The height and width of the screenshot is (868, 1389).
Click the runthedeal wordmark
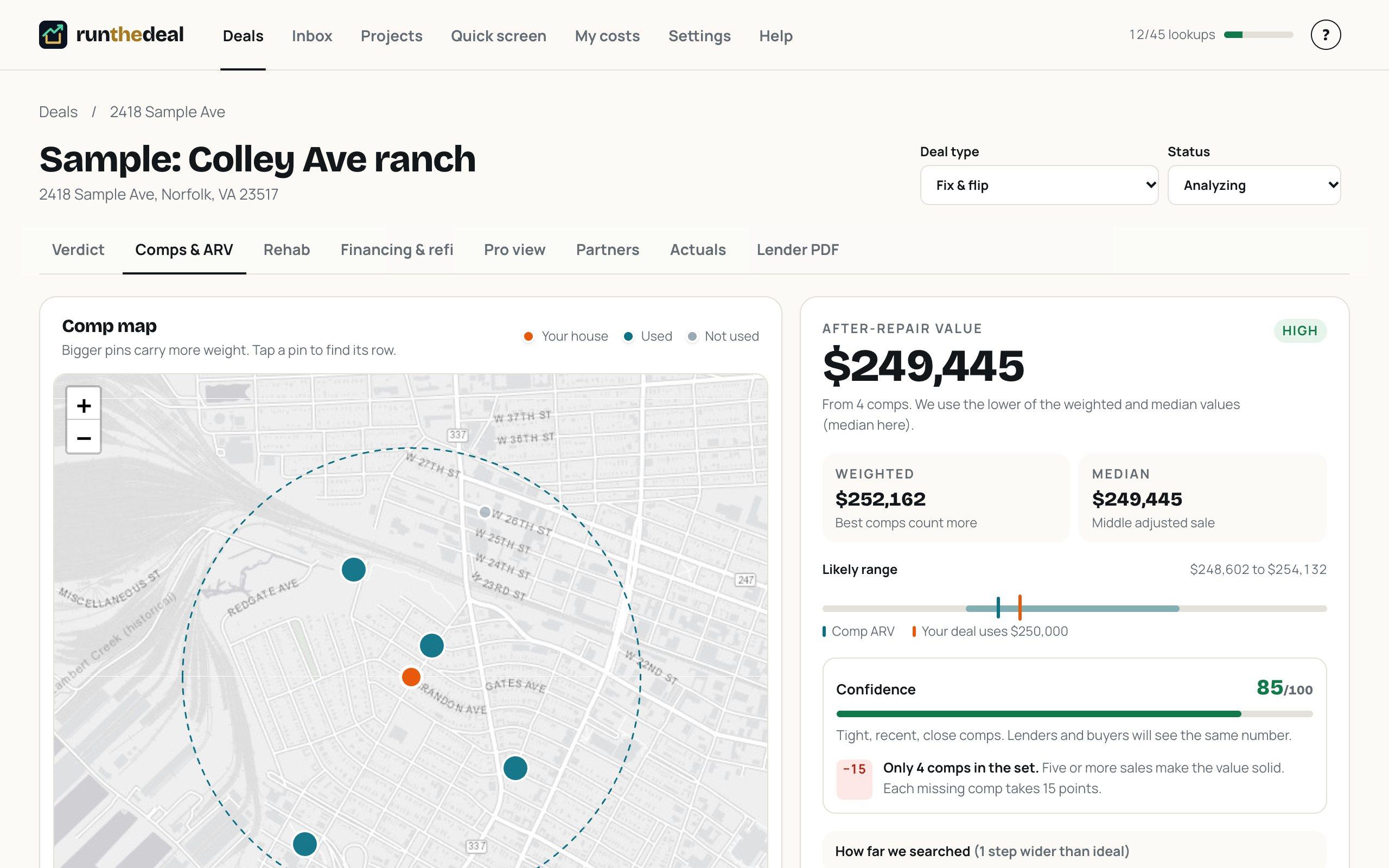click(130, 34)
